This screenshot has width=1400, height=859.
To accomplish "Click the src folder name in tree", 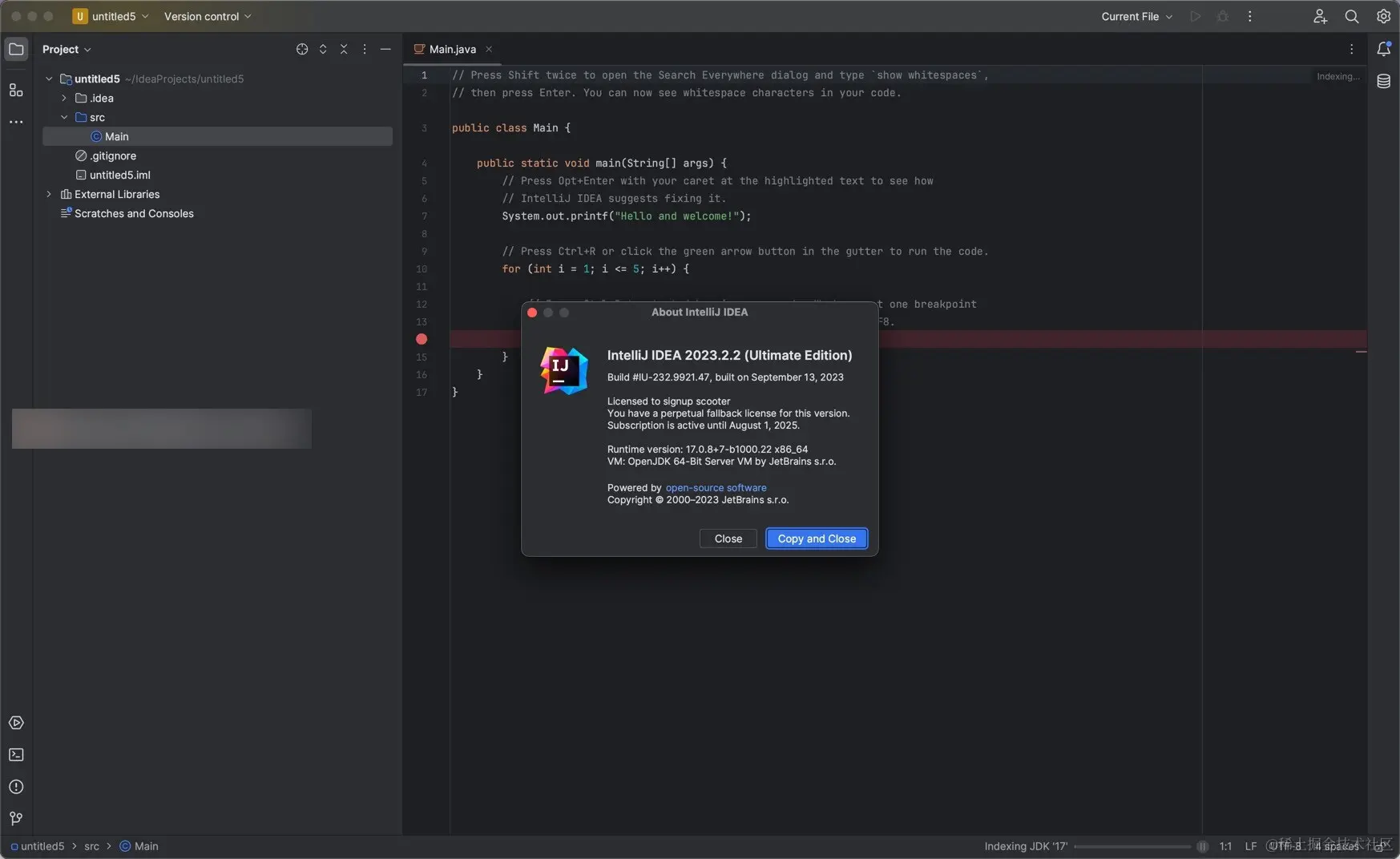I will point(97,117).
